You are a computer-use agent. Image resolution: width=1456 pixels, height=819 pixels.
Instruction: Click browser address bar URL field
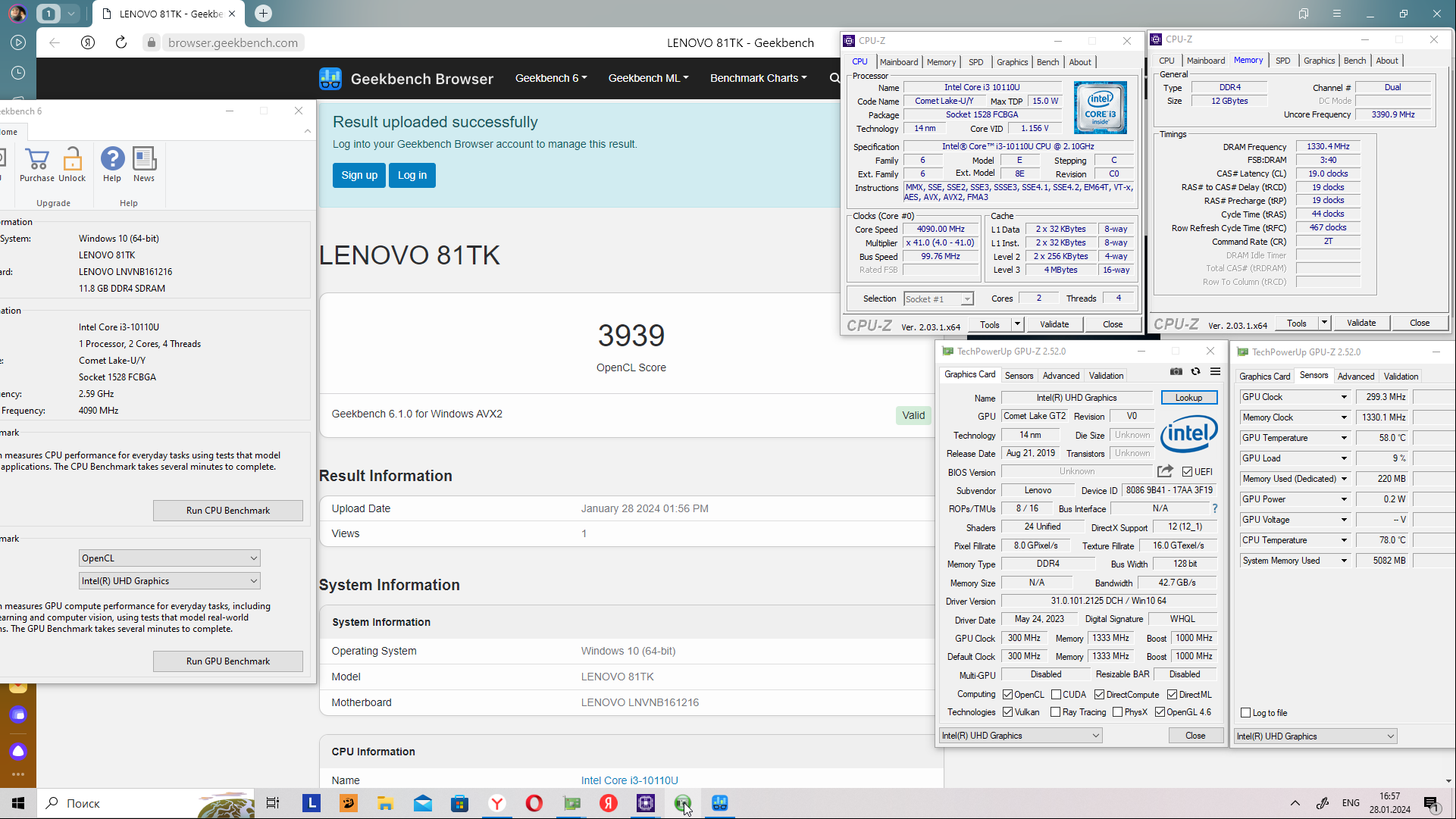(233, 42)
